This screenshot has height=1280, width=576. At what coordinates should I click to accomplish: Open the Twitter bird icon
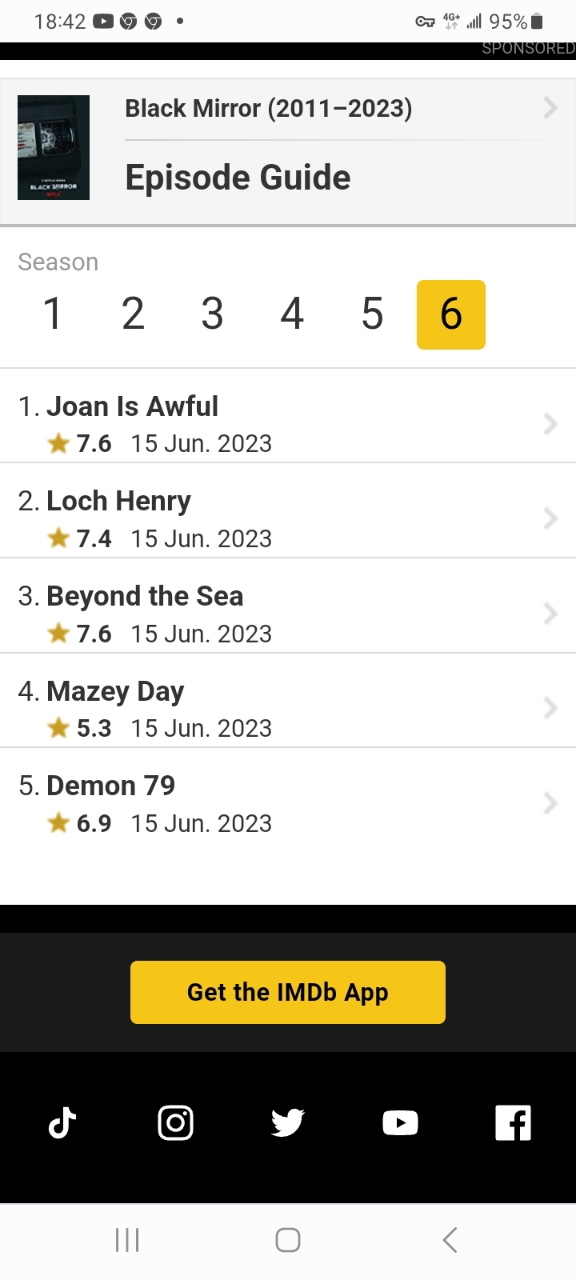tap(287, 1123)
